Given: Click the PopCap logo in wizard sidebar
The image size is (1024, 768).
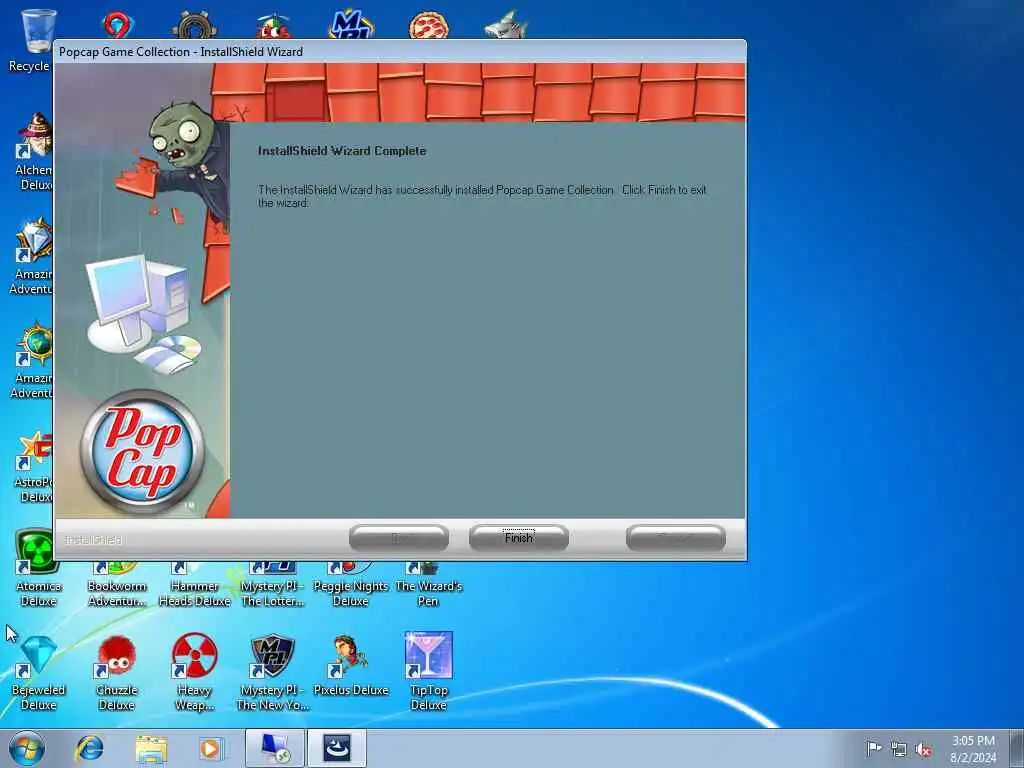Looking at the screenshot, I should [142, 452].
